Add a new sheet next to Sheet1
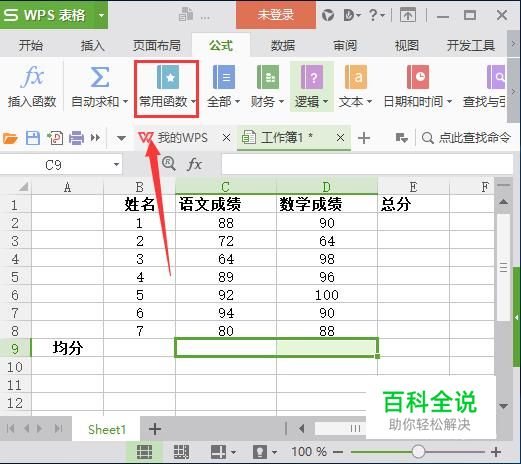 click(155, 429)
